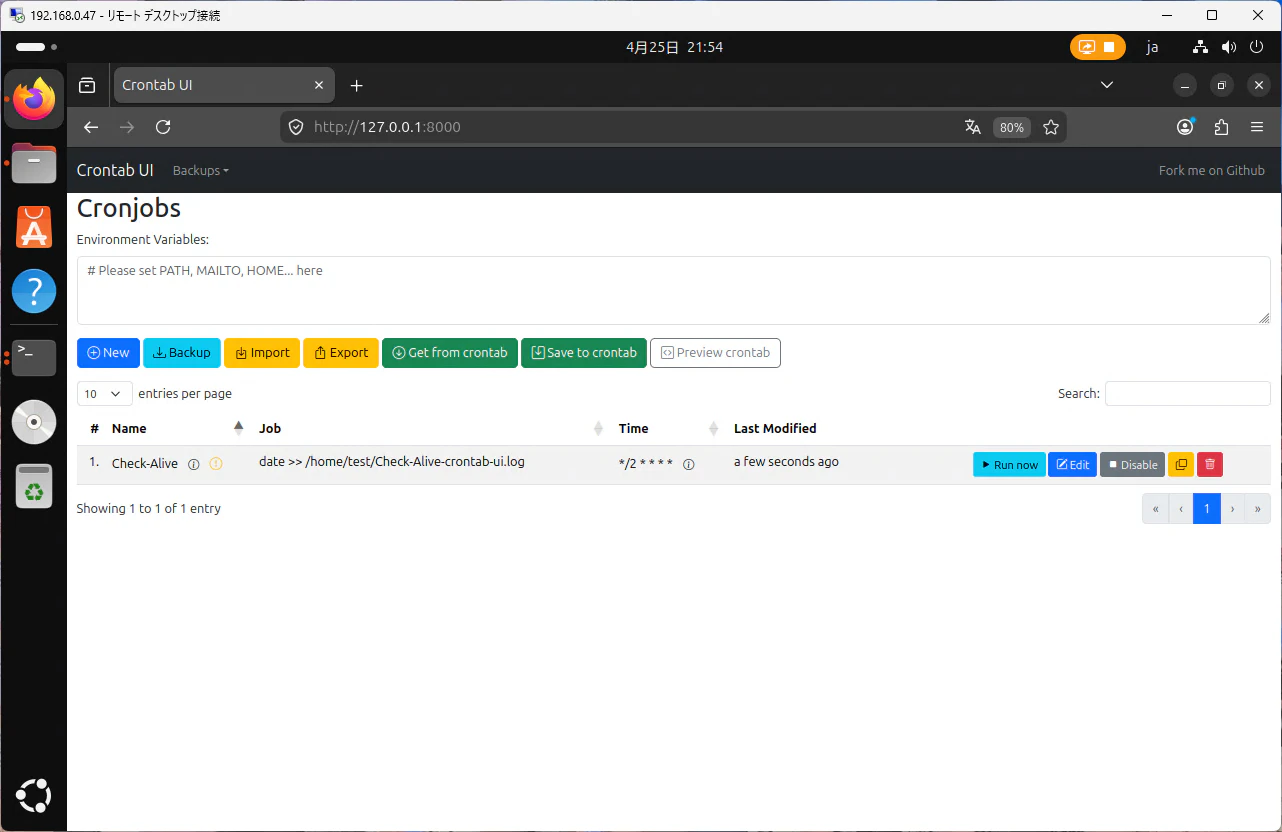Viewport: 1282px width, 832px height.
Task: Sort the table by Time column
Action: (668, 428)
